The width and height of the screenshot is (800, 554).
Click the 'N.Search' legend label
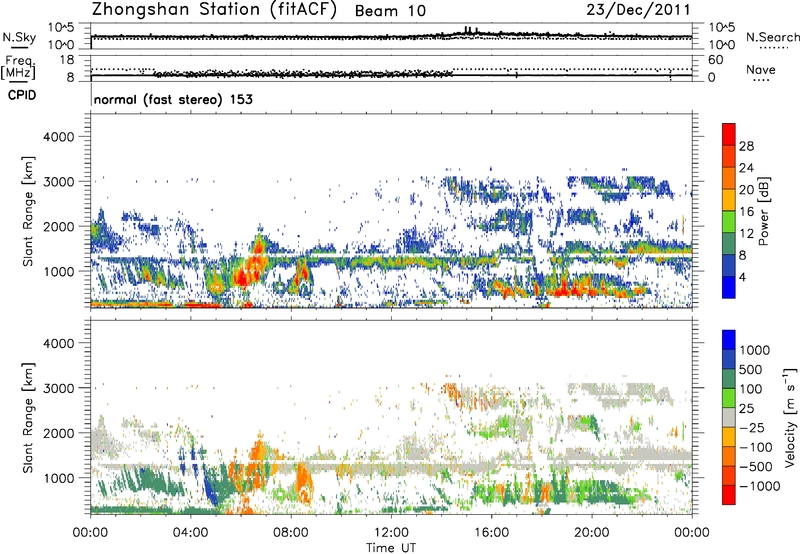[772, 37]
